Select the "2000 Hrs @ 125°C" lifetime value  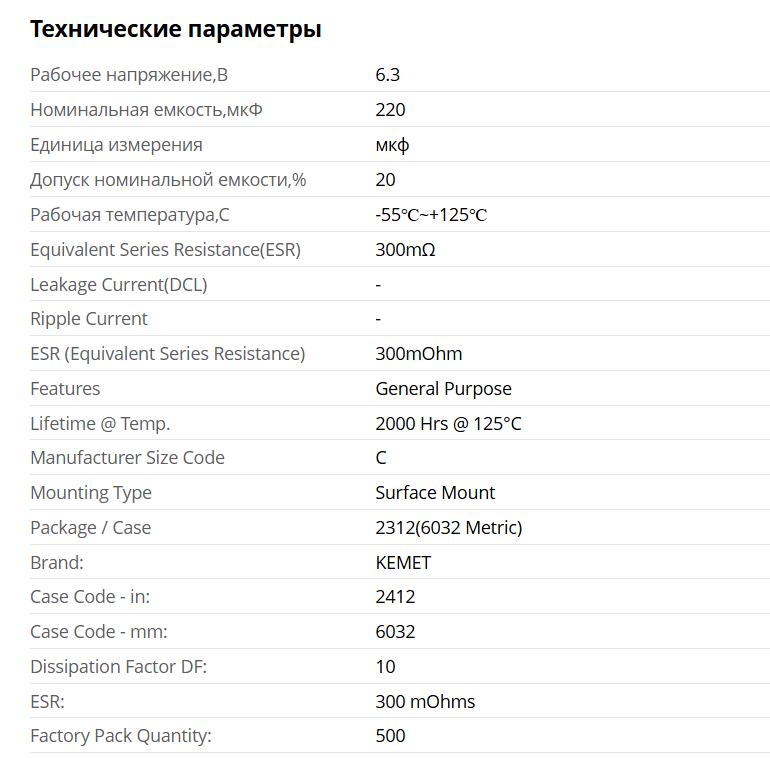click(448, 424)
